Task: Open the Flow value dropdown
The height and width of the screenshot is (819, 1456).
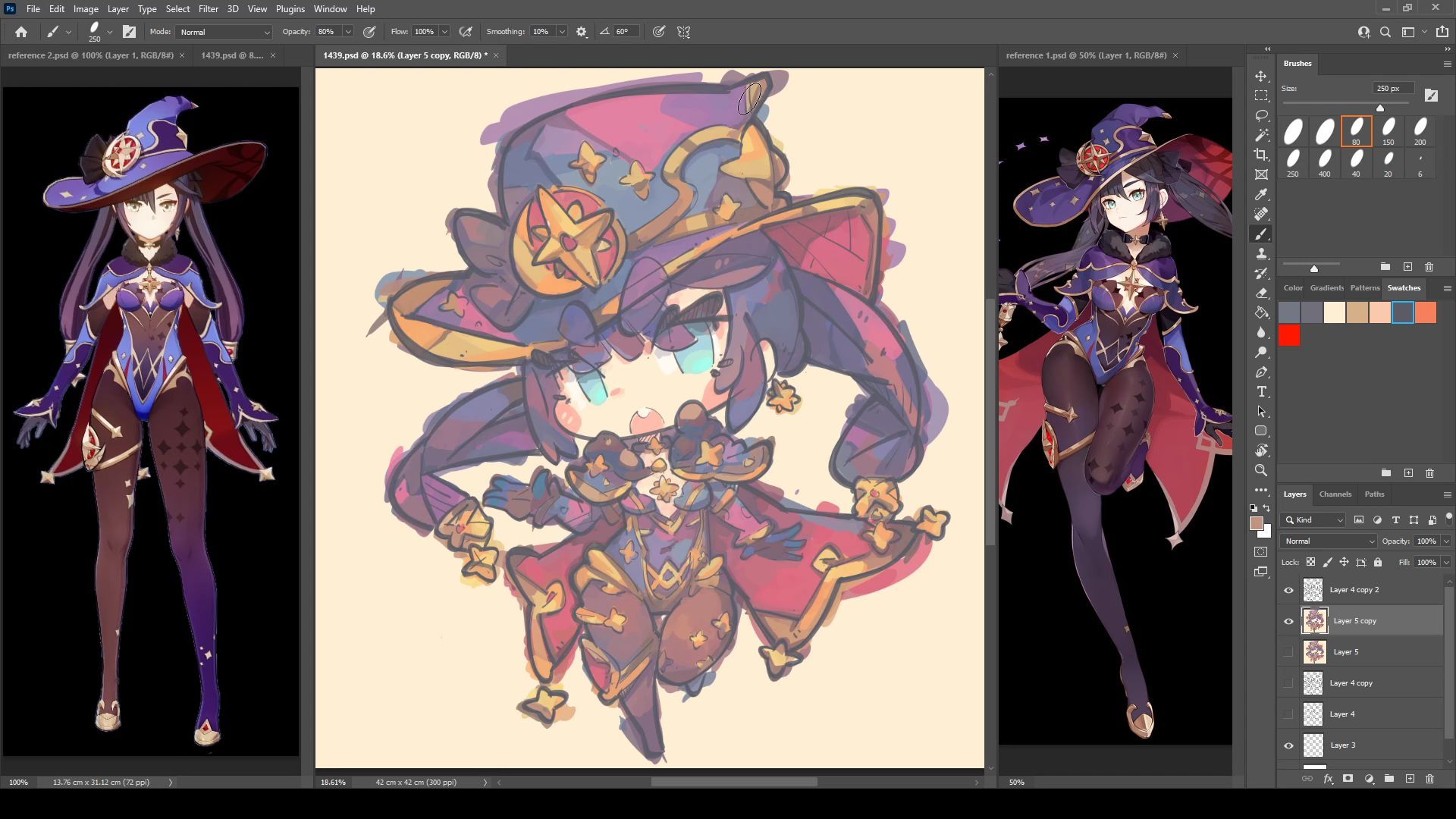Action: point(444,32)
